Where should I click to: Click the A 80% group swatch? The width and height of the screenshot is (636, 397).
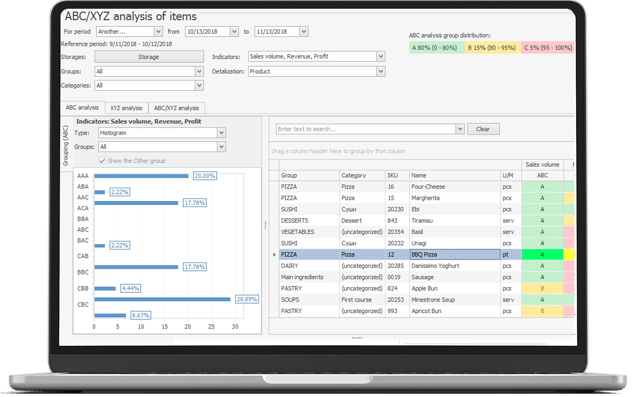(x=437, y=47)
